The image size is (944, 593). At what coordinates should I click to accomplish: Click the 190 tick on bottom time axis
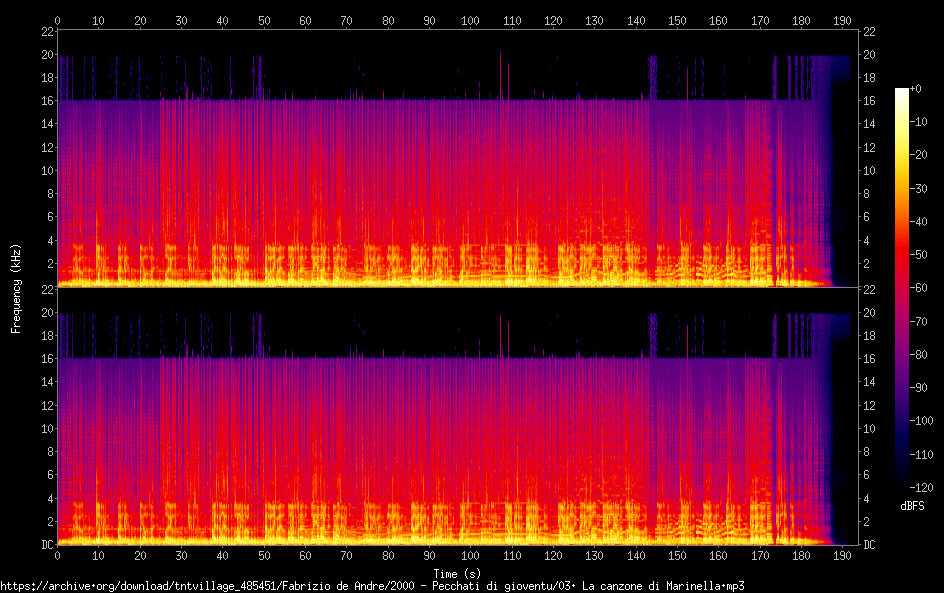(842, 555)
